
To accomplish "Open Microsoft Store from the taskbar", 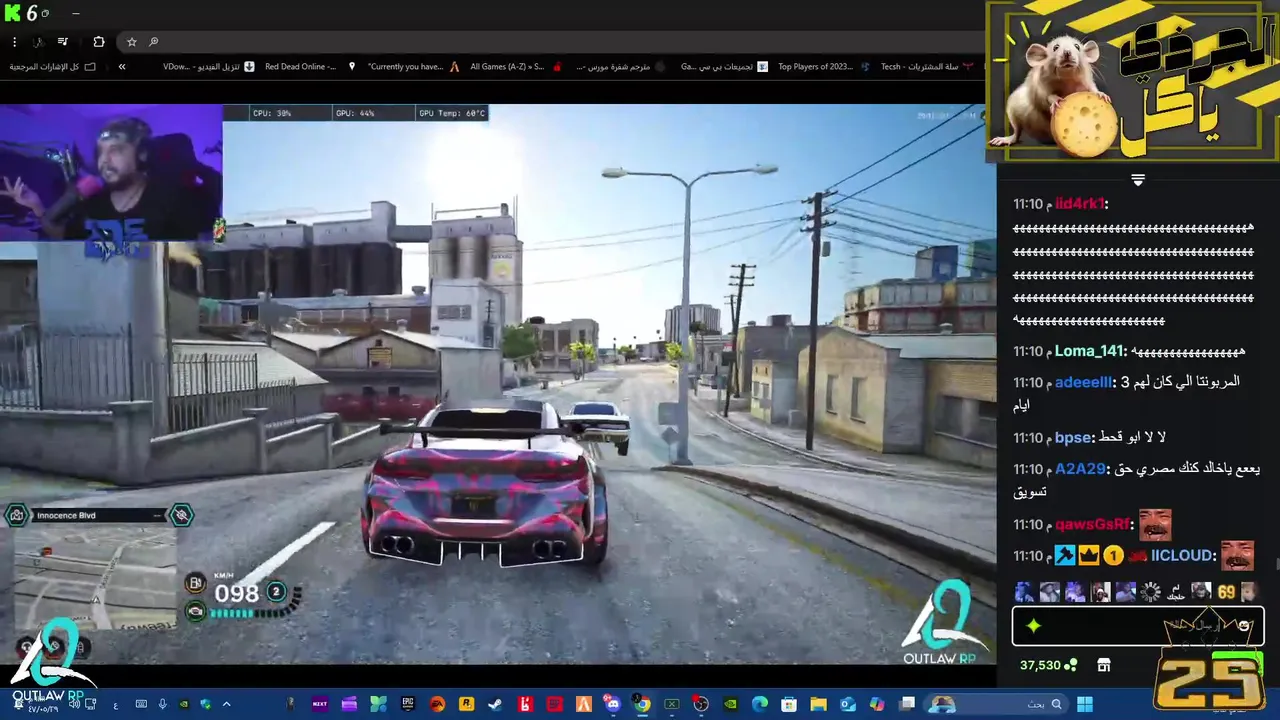I will pyautogui.click(x=789, y=704).
